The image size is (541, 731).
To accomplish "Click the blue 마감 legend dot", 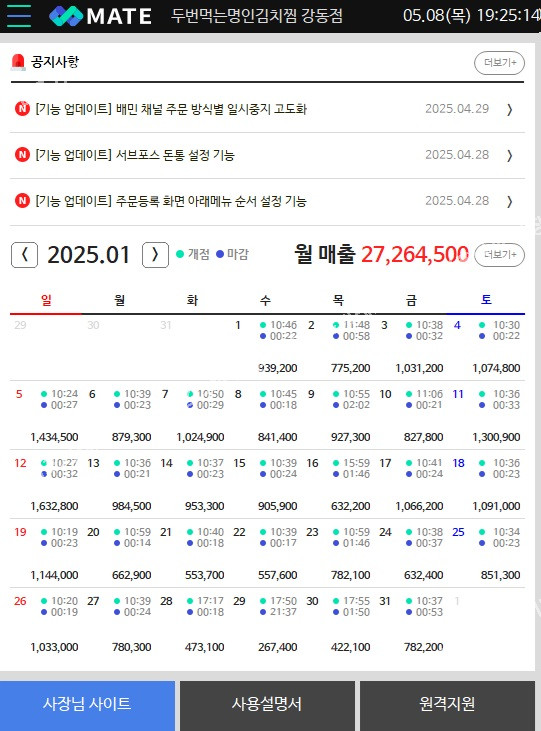I will (220, 254).
